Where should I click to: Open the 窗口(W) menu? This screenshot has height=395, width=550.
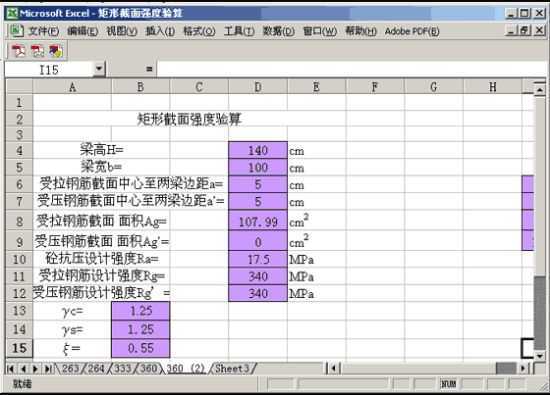point(320,32)
